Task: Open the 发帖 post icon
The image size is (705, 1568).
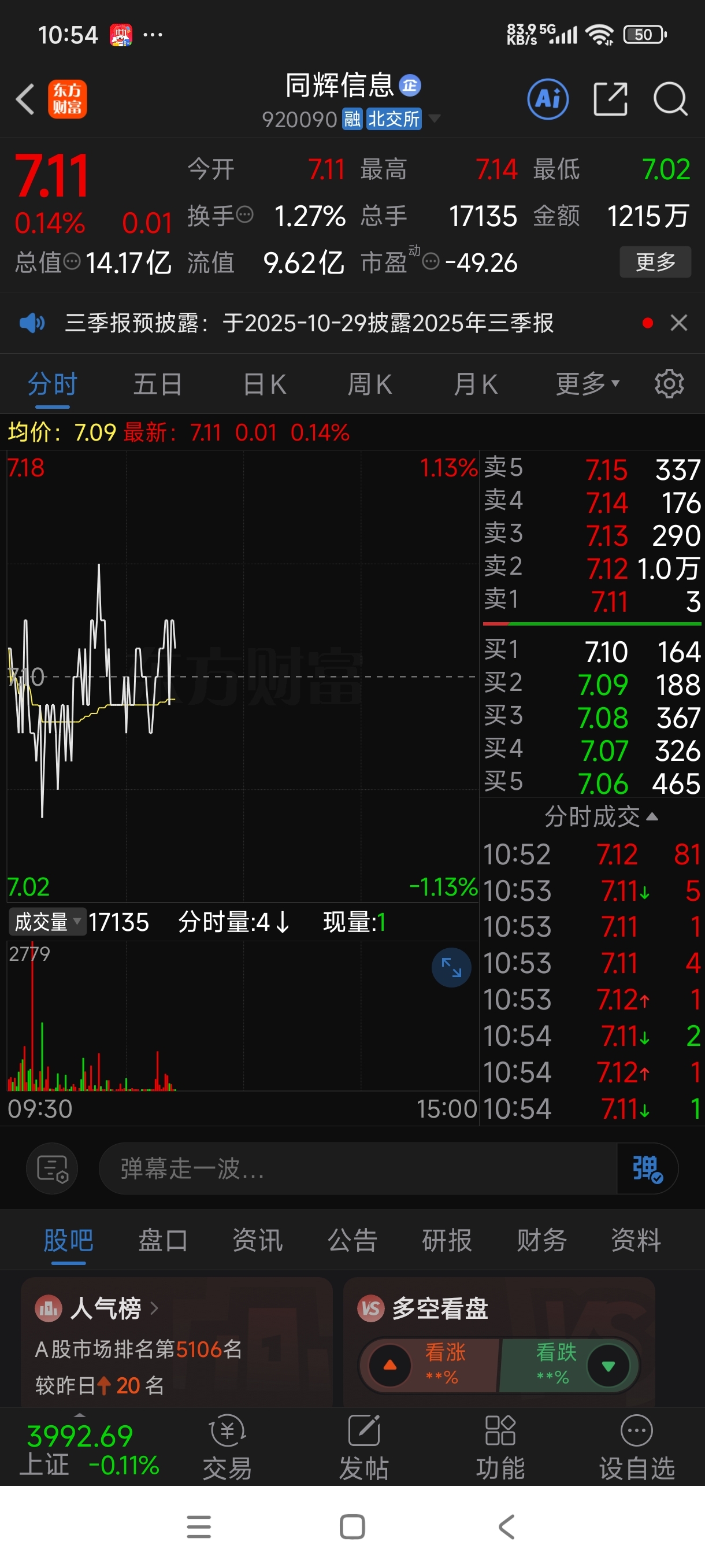Action: pyautogui.click(x=363, y=1448)
